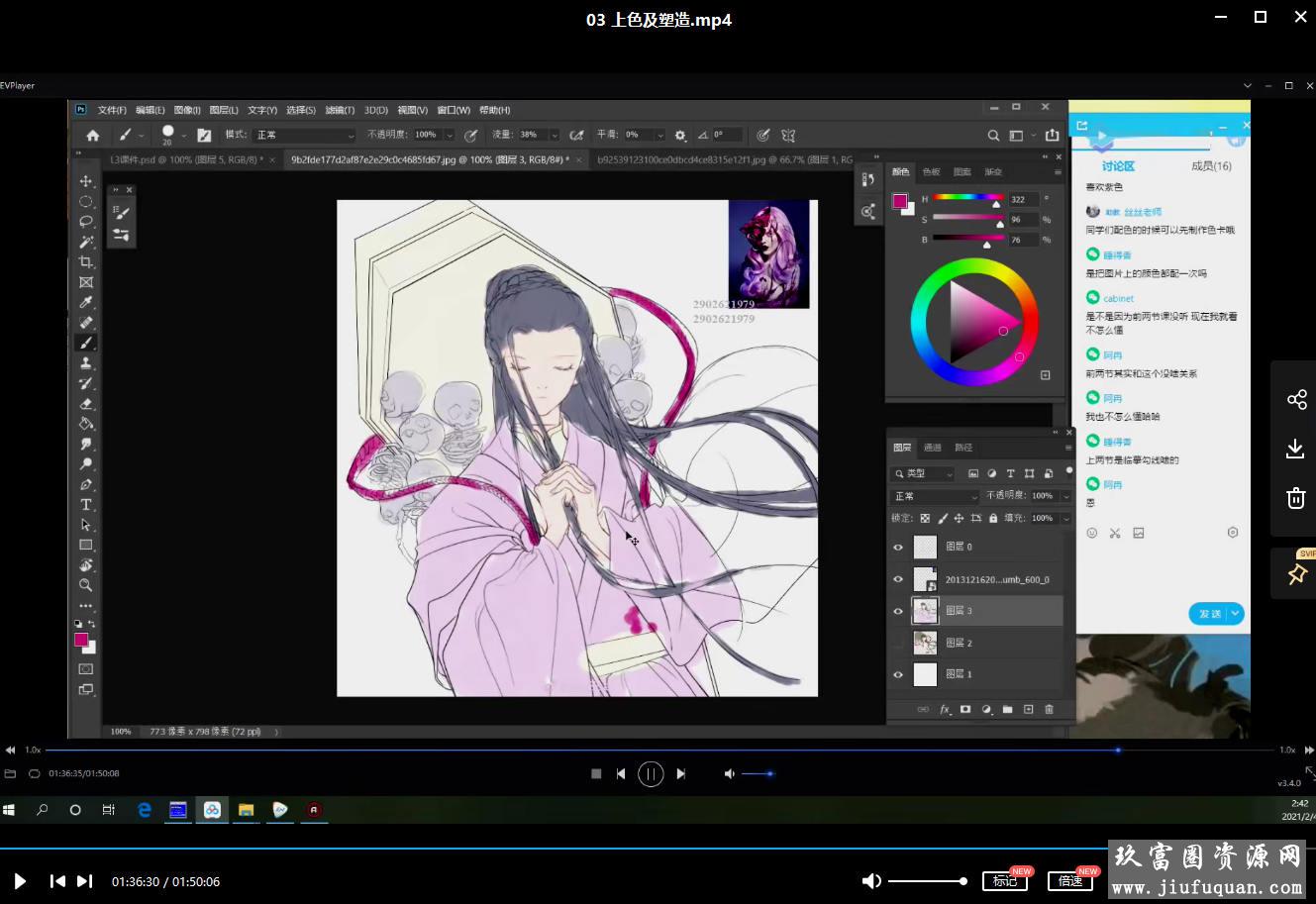The height and width of the screenshot is (904, 1316).
Task: Expand the layer filter 类型 dropdown
Action: (923, 474)
